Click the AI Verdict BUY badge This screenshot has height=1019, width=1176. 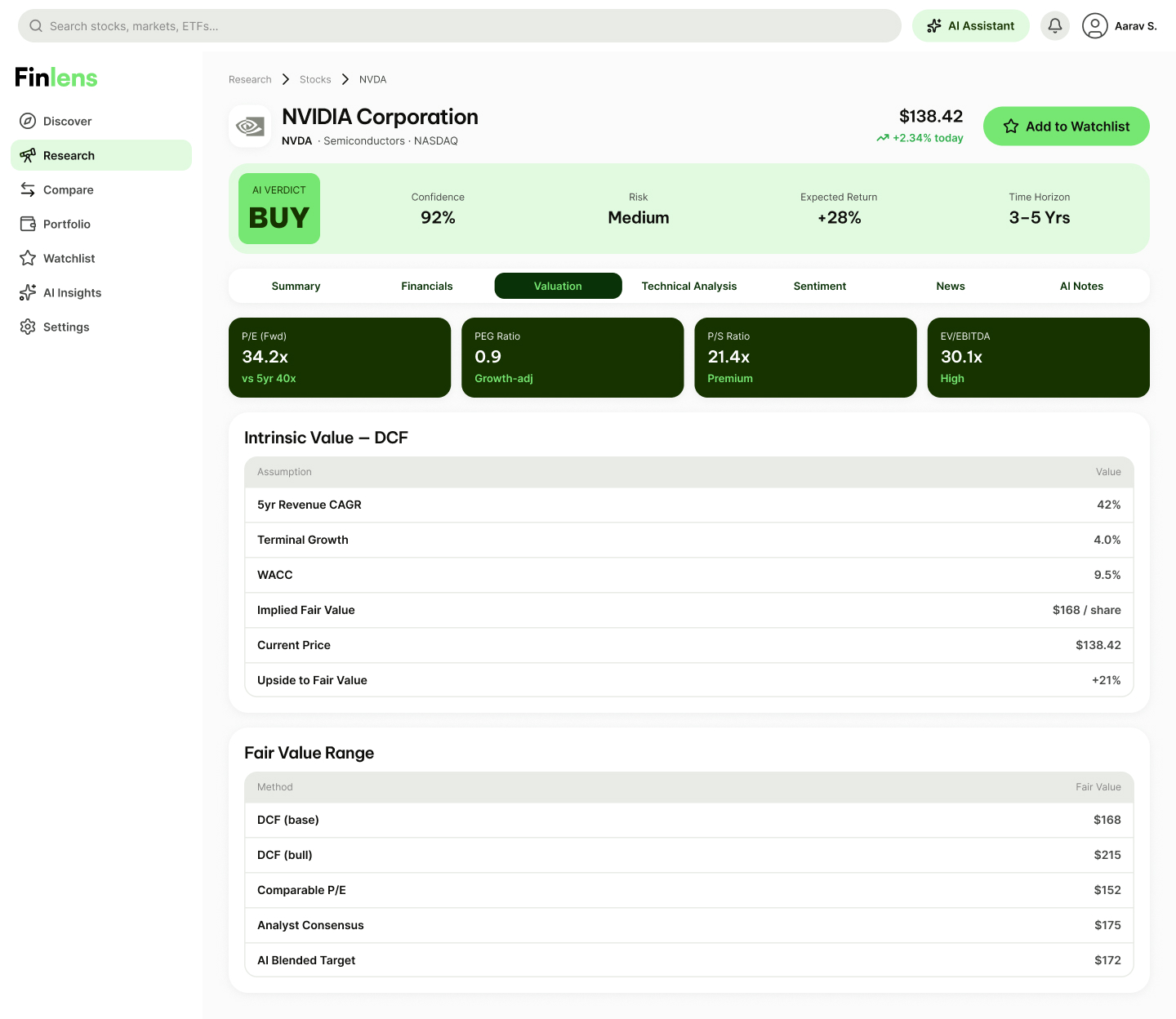coord(279,209)
